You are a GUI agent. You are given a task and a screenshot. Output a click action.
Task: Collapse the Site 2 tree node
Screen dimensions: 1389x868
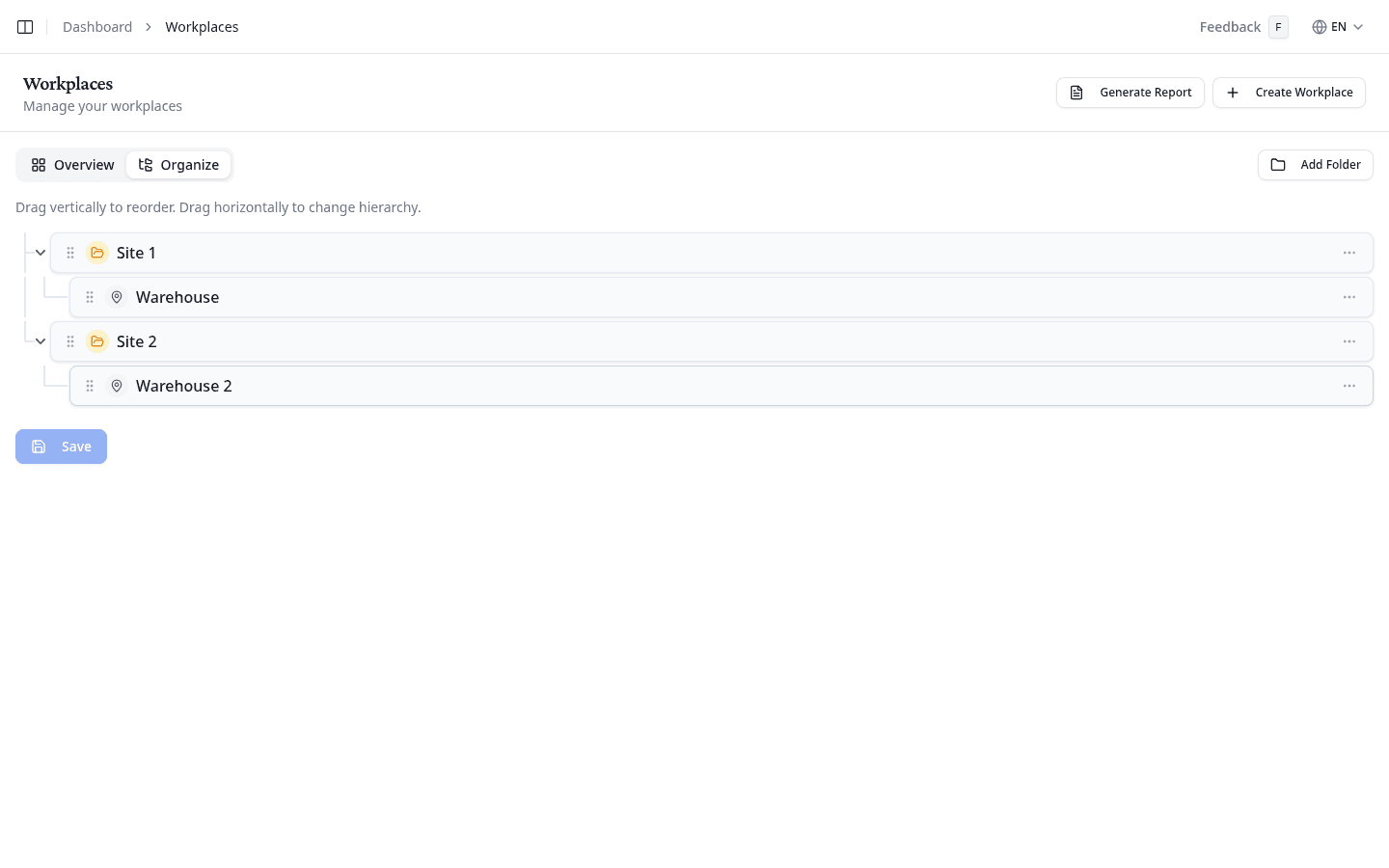[41, 340]
